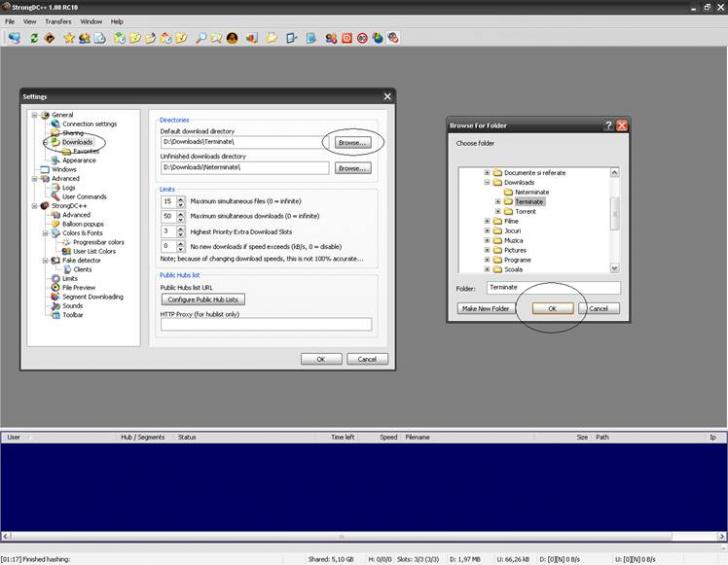
Task: Click the question mark help icon in Browse dialog
Action: [608, 125]
